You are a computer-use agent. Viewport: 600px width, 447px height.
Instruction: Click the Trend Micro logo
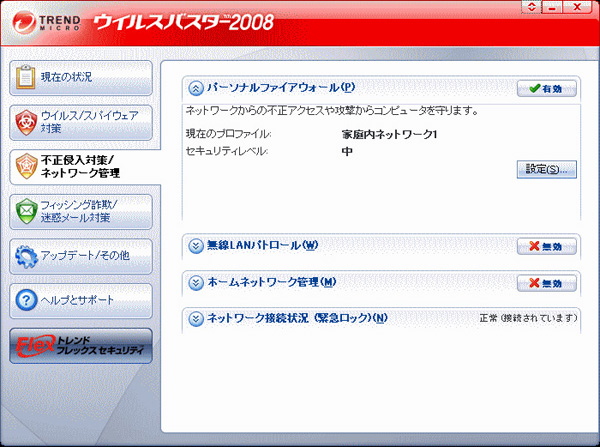(47, 22)
